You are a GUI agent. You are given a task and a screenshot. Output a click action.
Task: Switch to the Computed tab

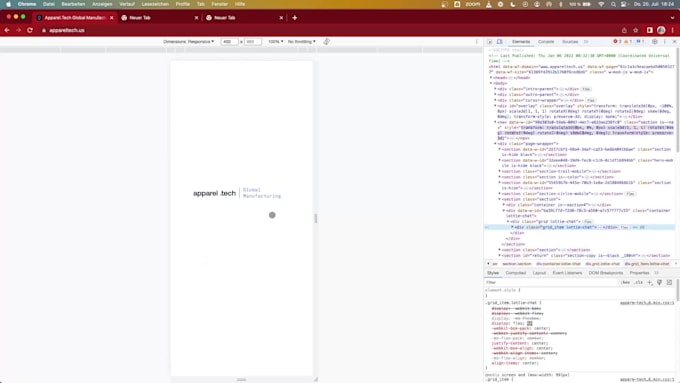pyautogui.click(x=516, y=273)
